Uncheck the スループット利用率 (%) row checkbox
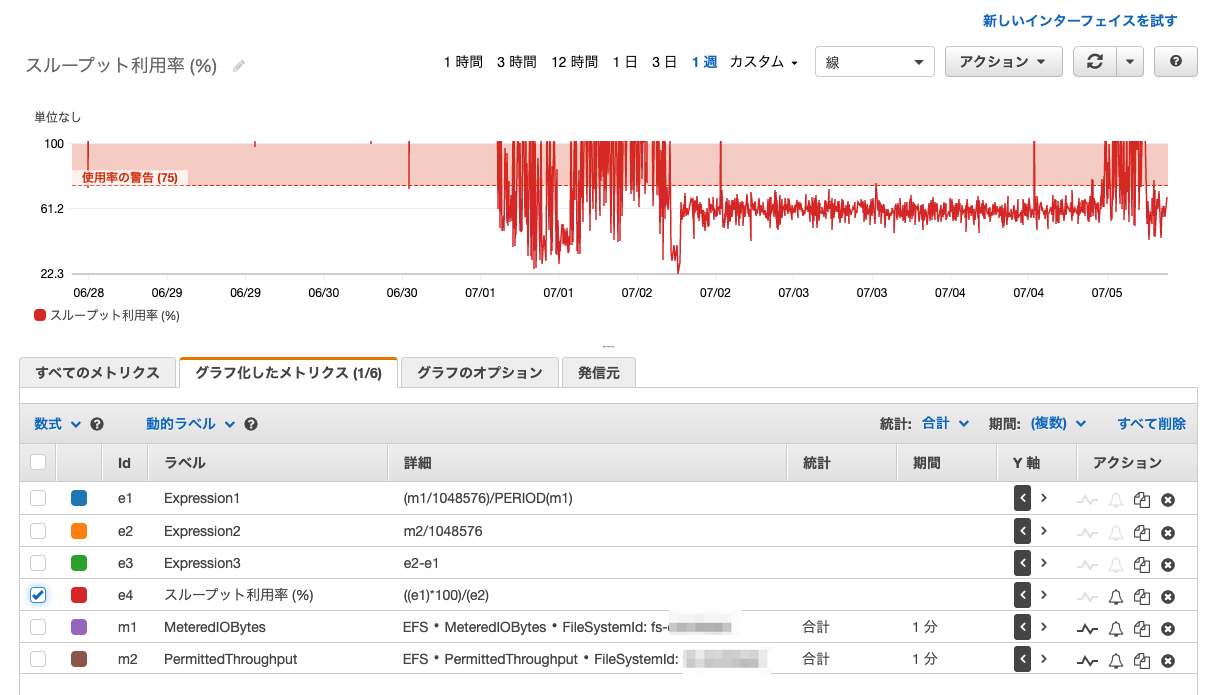 (x=37, y=595)
